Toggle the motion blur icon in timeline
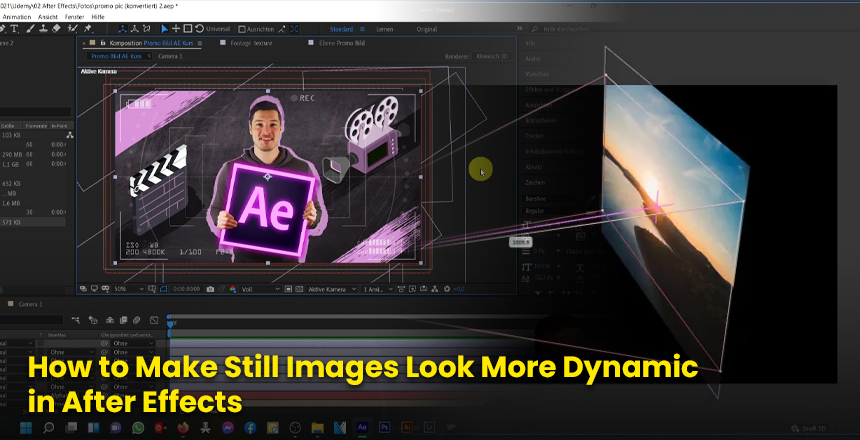Screen dimensions: 860x440 coord(137,319)
